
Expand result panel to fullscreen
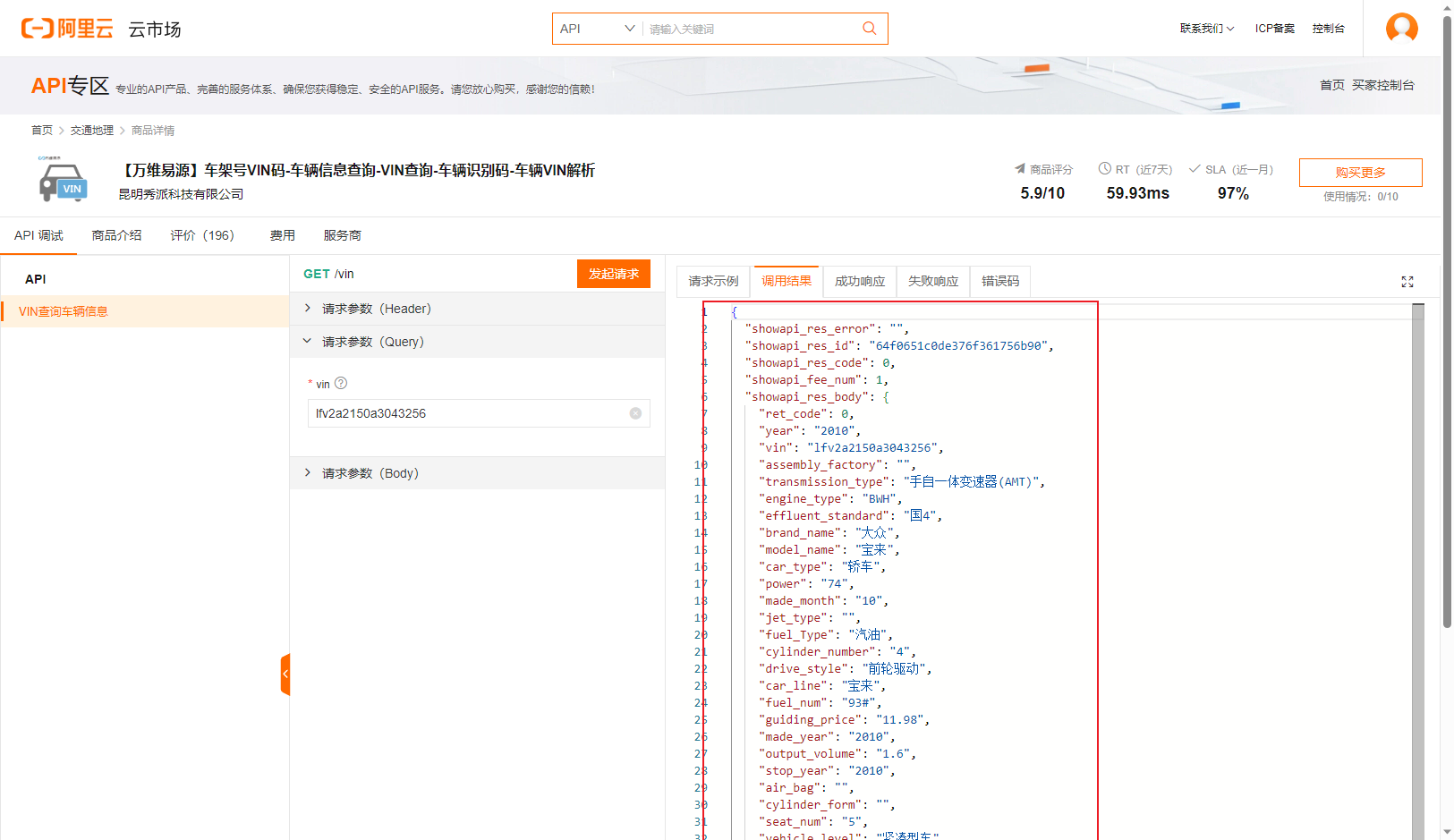pyautogui.click(x=1407, y=282)
